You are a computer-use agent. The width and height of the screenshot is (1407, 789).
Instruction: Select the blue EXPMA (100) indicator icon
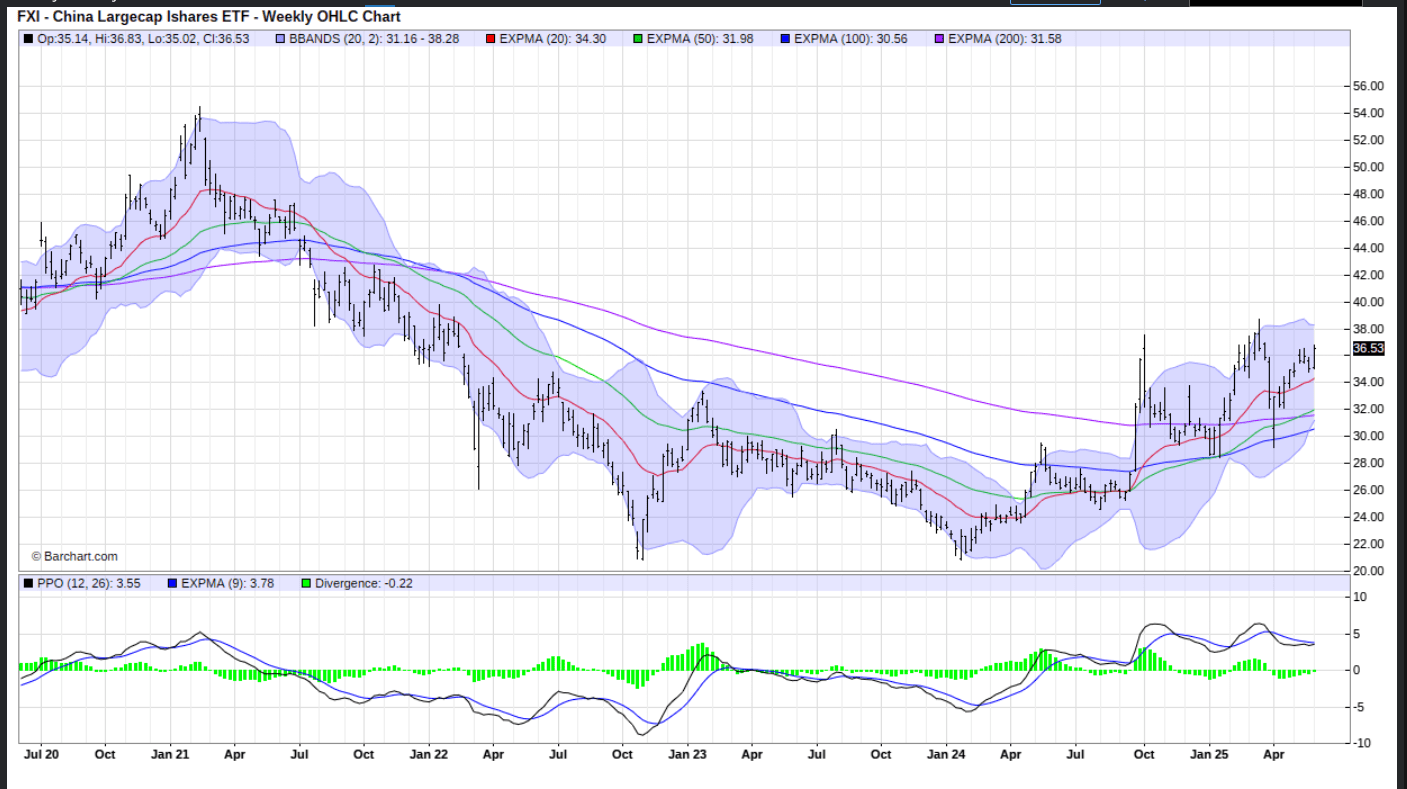(x=786, y=37)
